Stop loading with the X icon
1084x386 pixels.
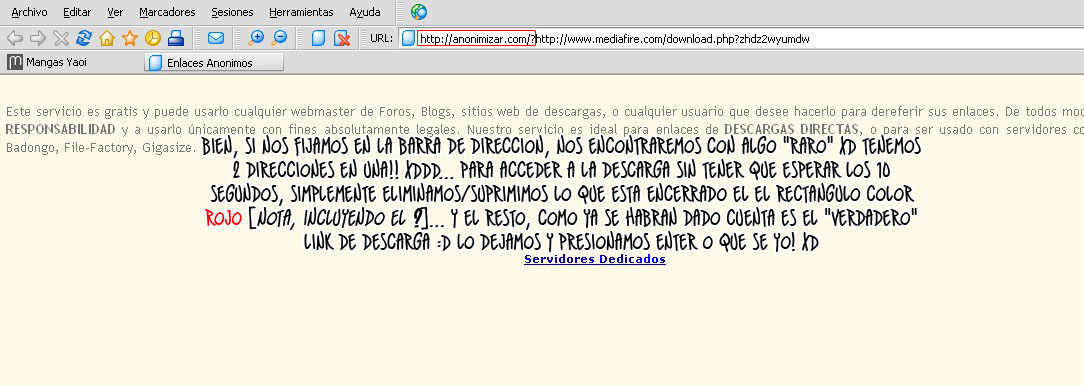click(x=61, y=38)
